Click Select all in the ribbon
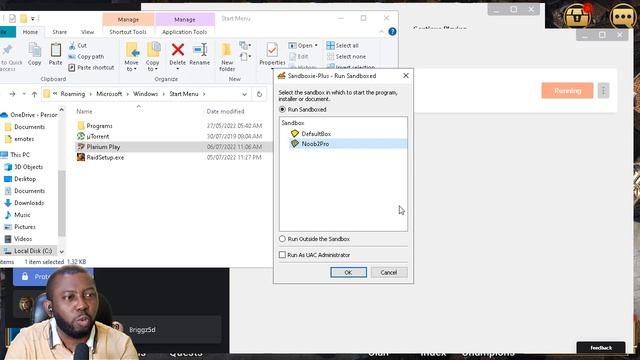This screenshot has height=360, width=640. [x=342, y=45]
